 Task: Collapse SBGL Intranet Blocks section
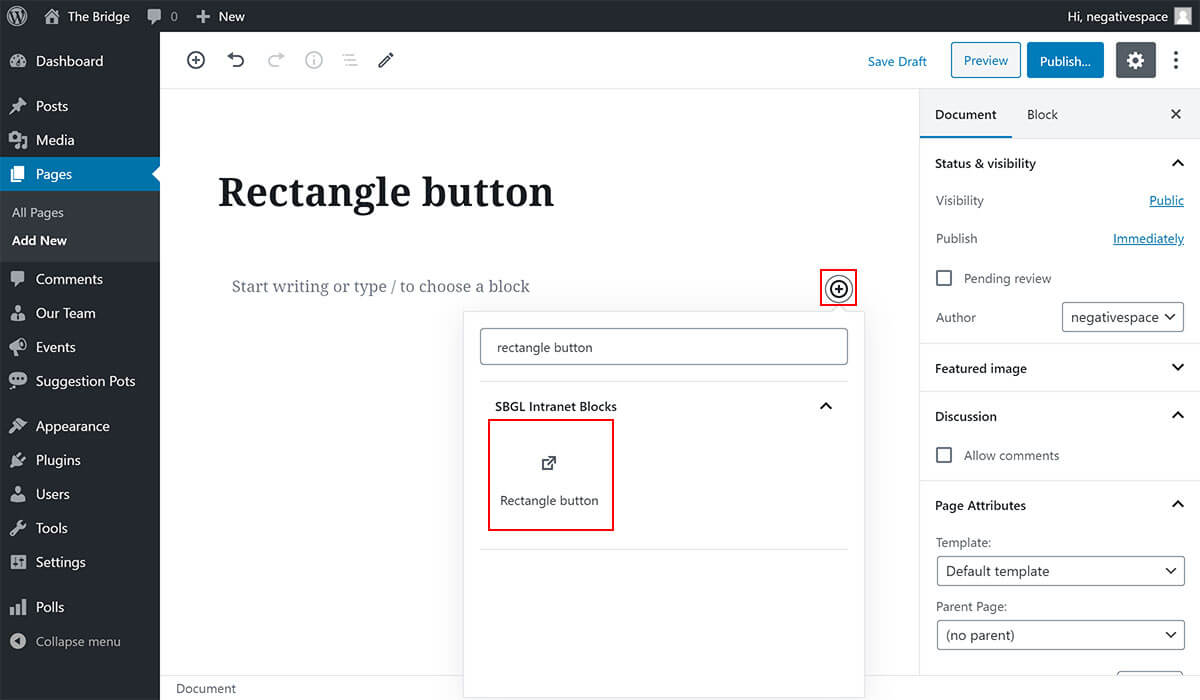click(826, 406)
